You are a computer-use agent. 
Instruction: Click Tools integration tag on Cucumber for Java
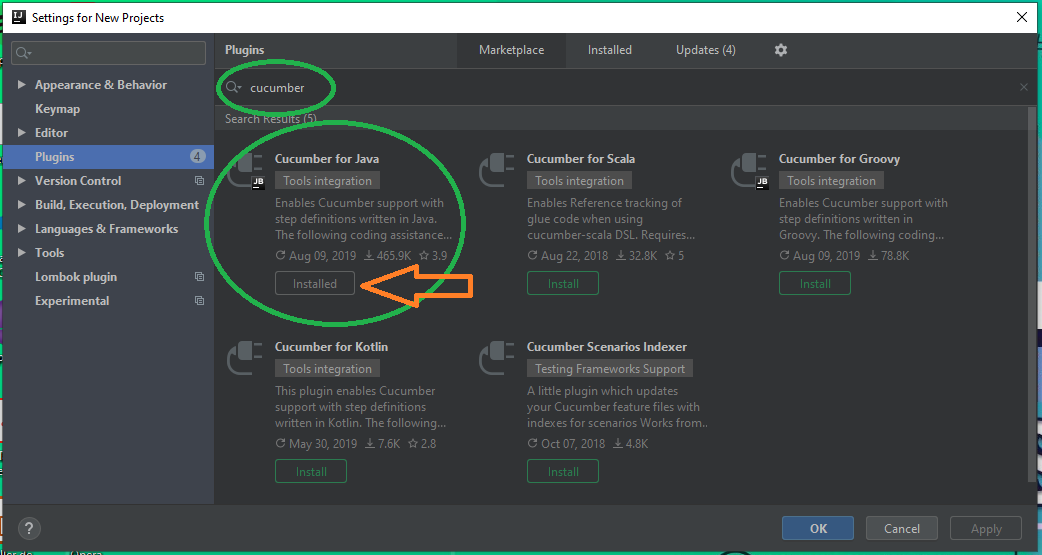(x=328, y=181)
